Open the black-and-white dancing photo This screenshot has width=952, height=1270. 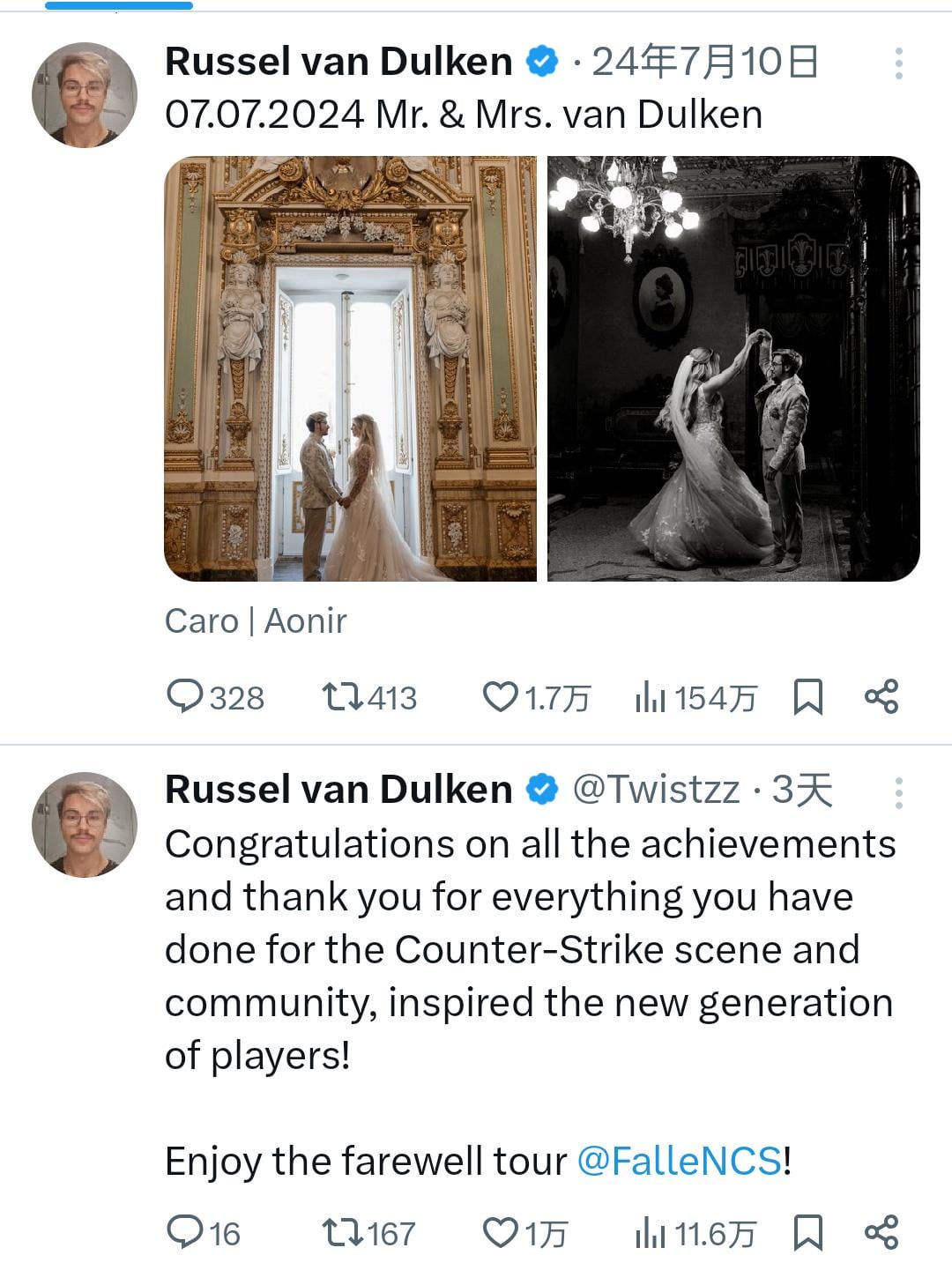click(x=733, y=368)
